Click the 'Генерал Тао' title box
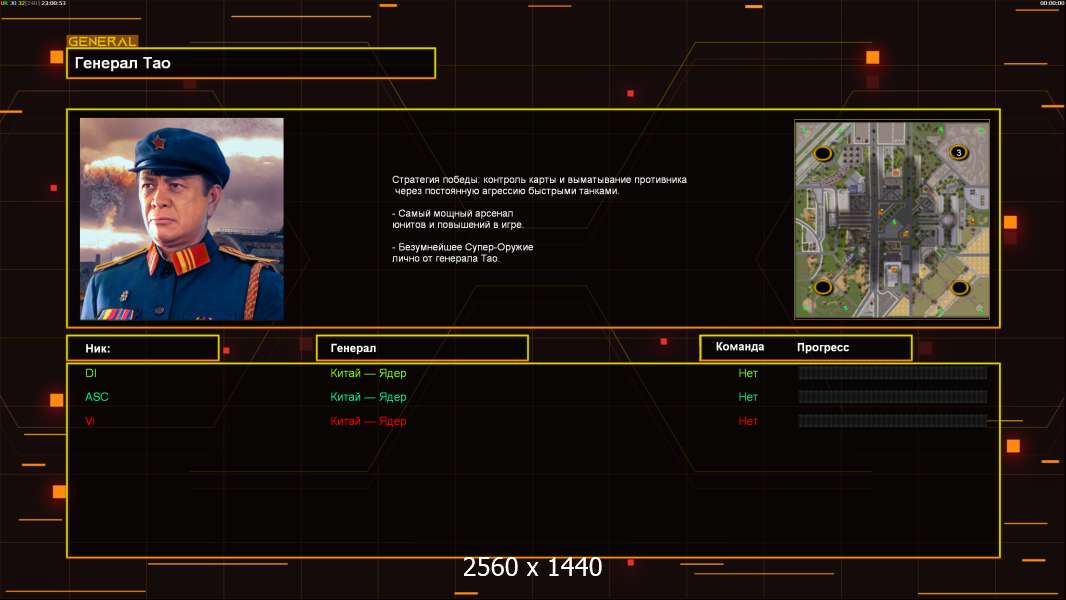The width and height of the screenshot is (1066, 600). (251, 63)
